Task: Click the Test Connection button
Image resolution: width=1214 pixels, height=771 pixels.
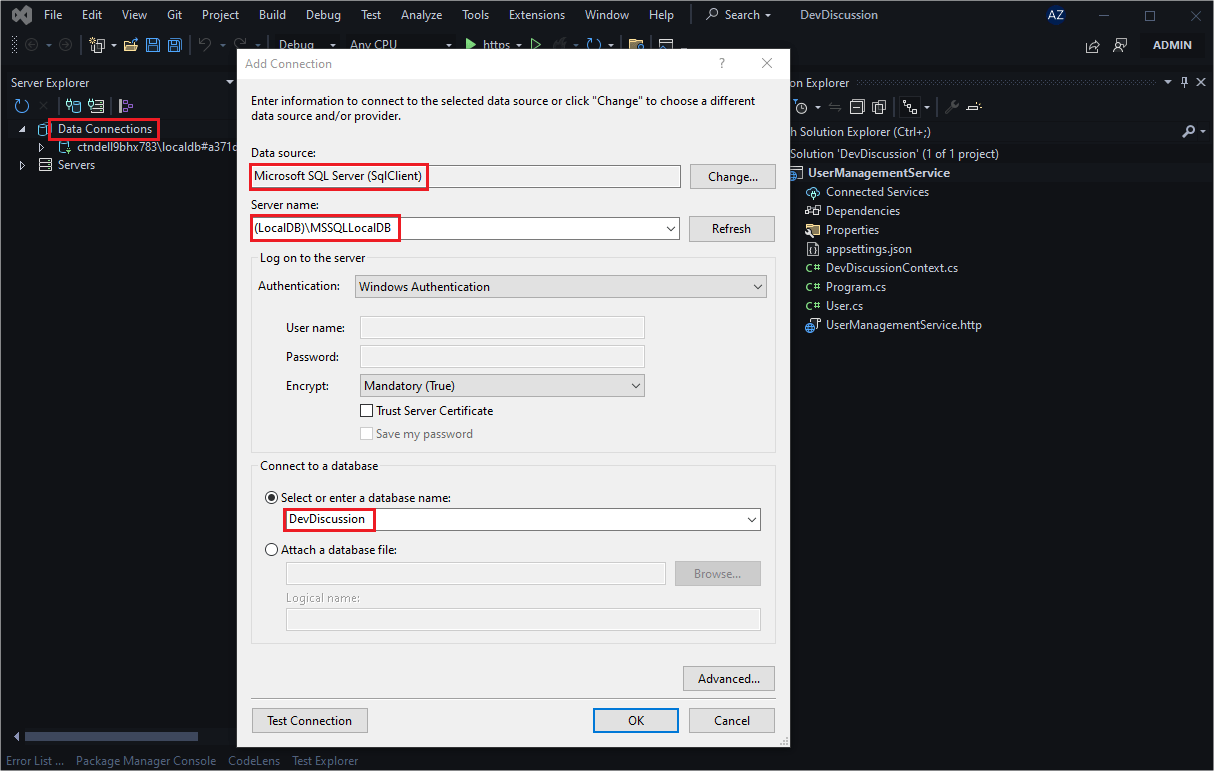Action: tap(310, 721)
